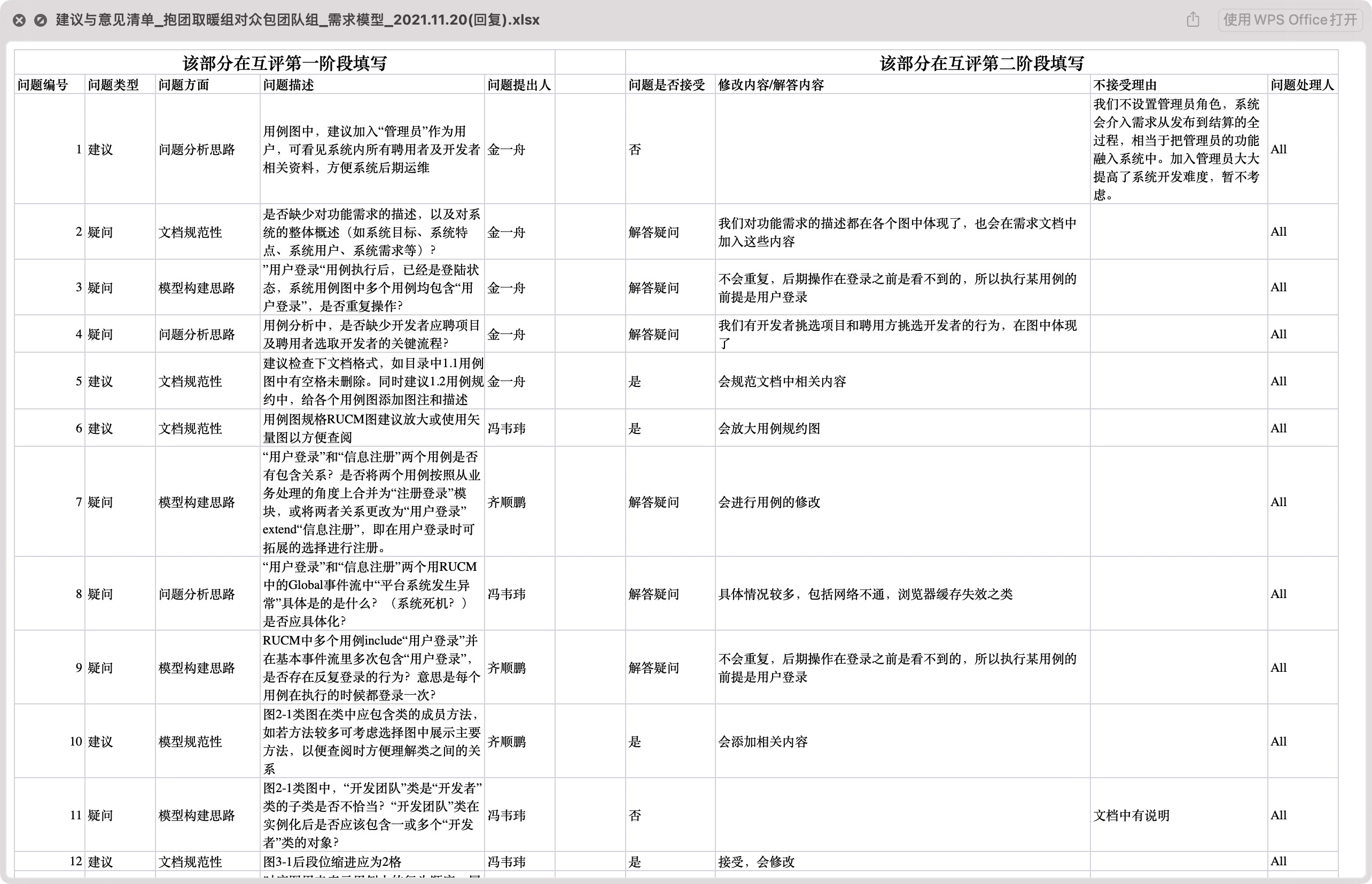This screenshot has height=884, width=1372.
Task: Open file with WPS Office button
Action: point(1289,20)
